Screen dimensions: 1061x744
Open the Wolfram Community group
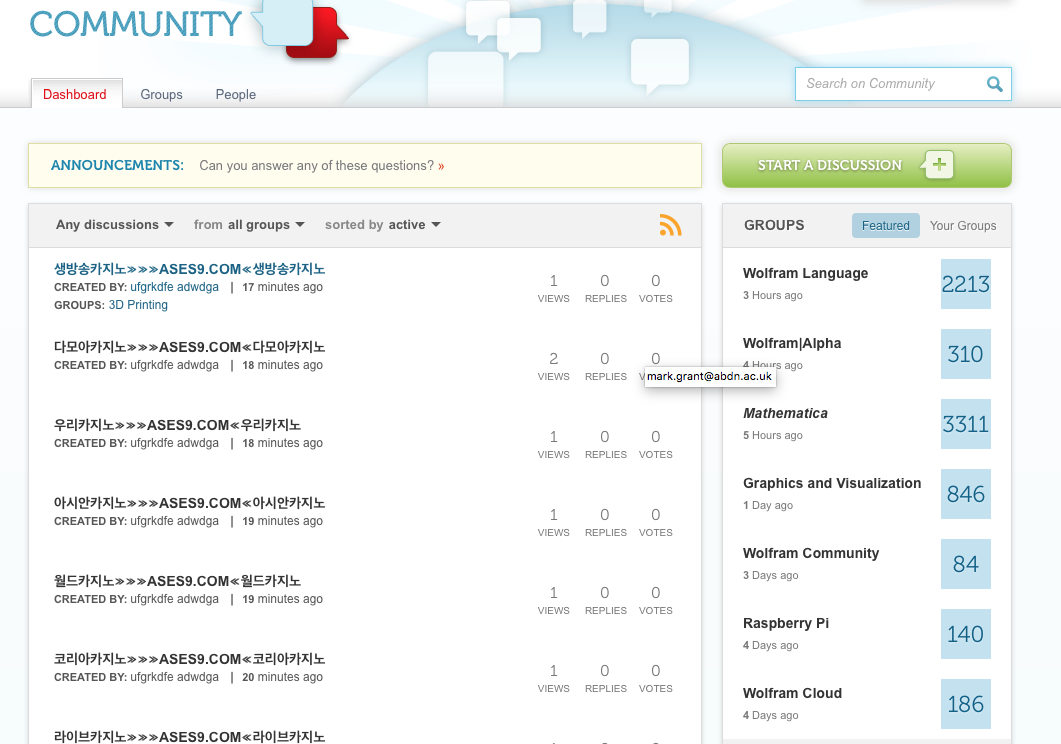811,553
